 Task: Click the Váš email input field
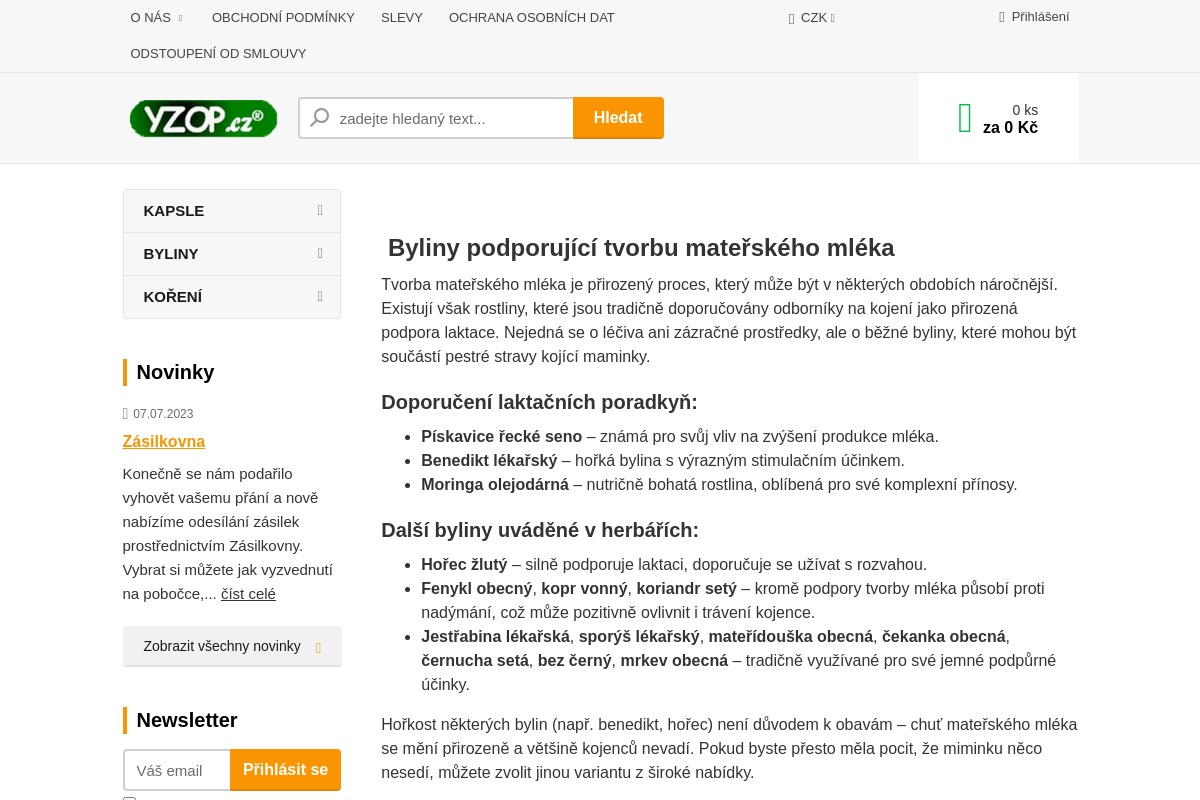click(177, 770)
